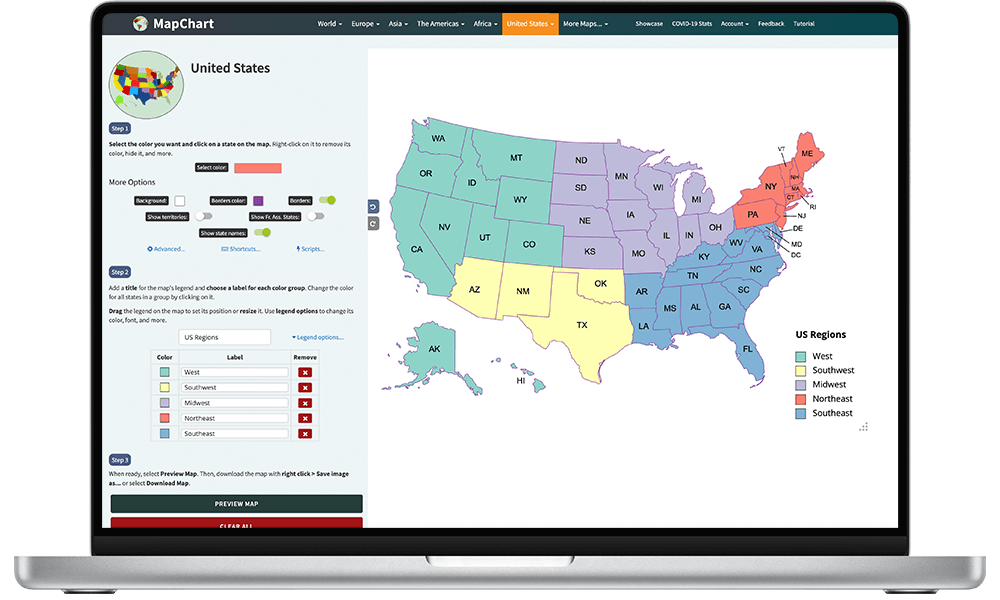The width and height of the screenshot is (1000, 600).
Task: Click the Step 2 badge
Action: point(119,272)
